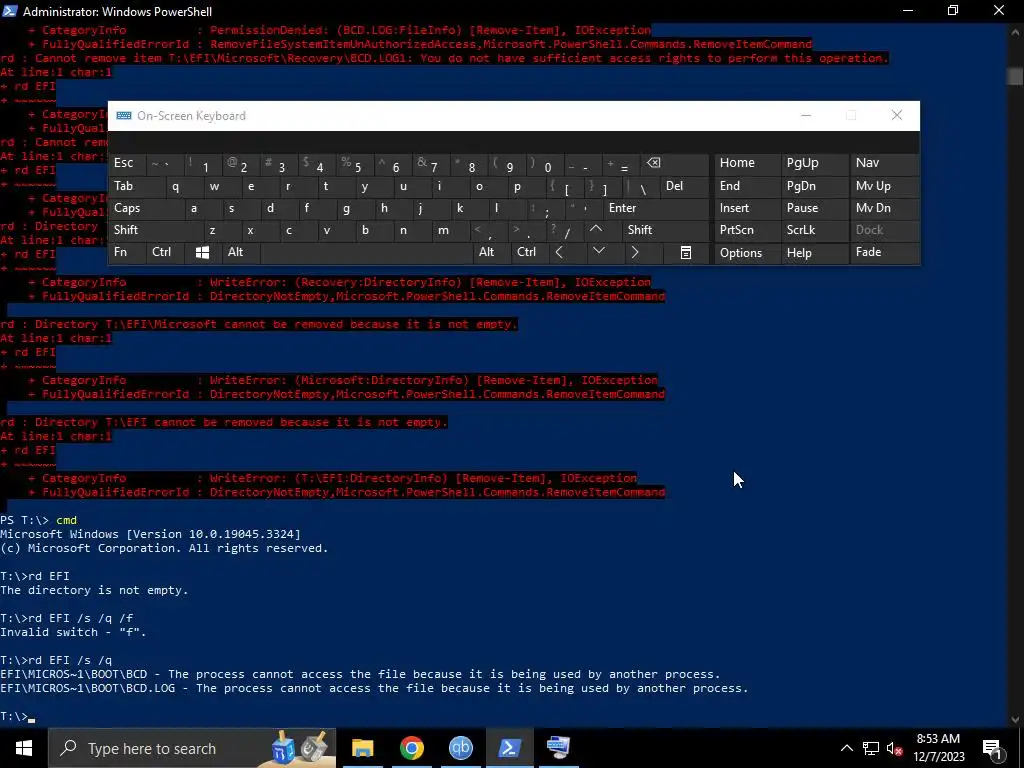
Task: Show hidden tray icons chevron
Action: point(846,748)
